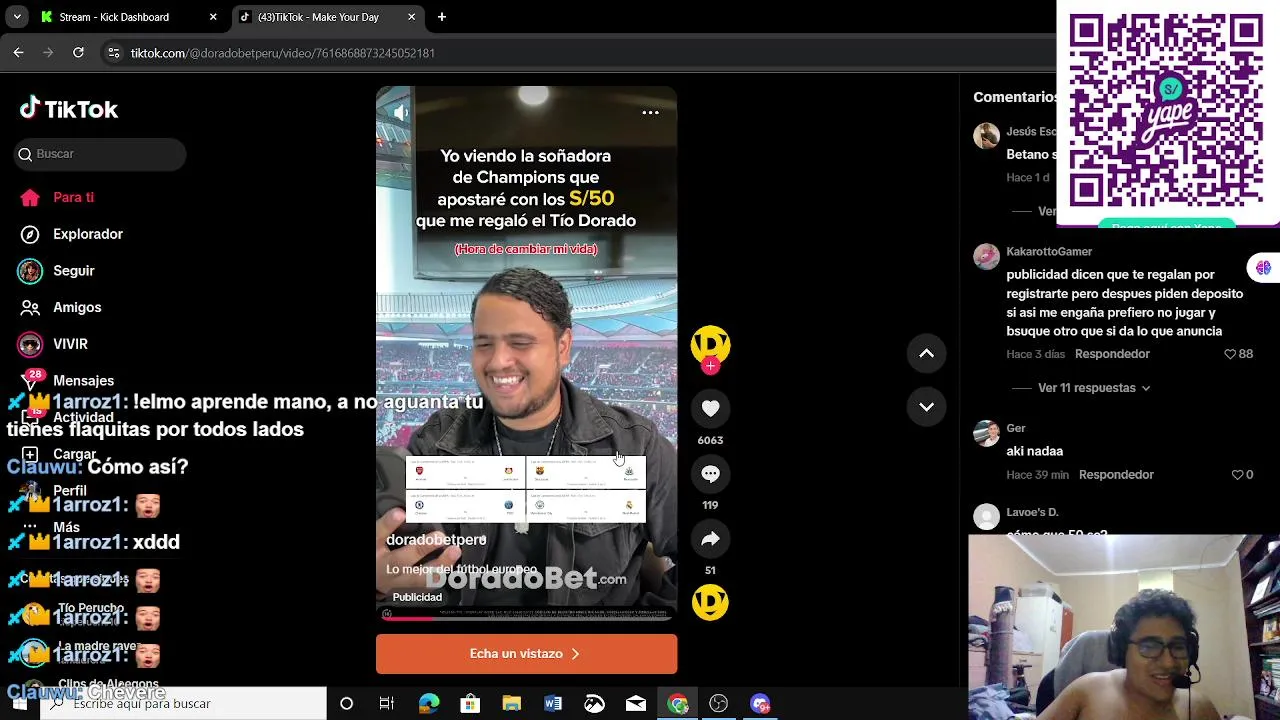Open the Para ti home feed
Screen dimensions: 1280x720
point(58,197)
